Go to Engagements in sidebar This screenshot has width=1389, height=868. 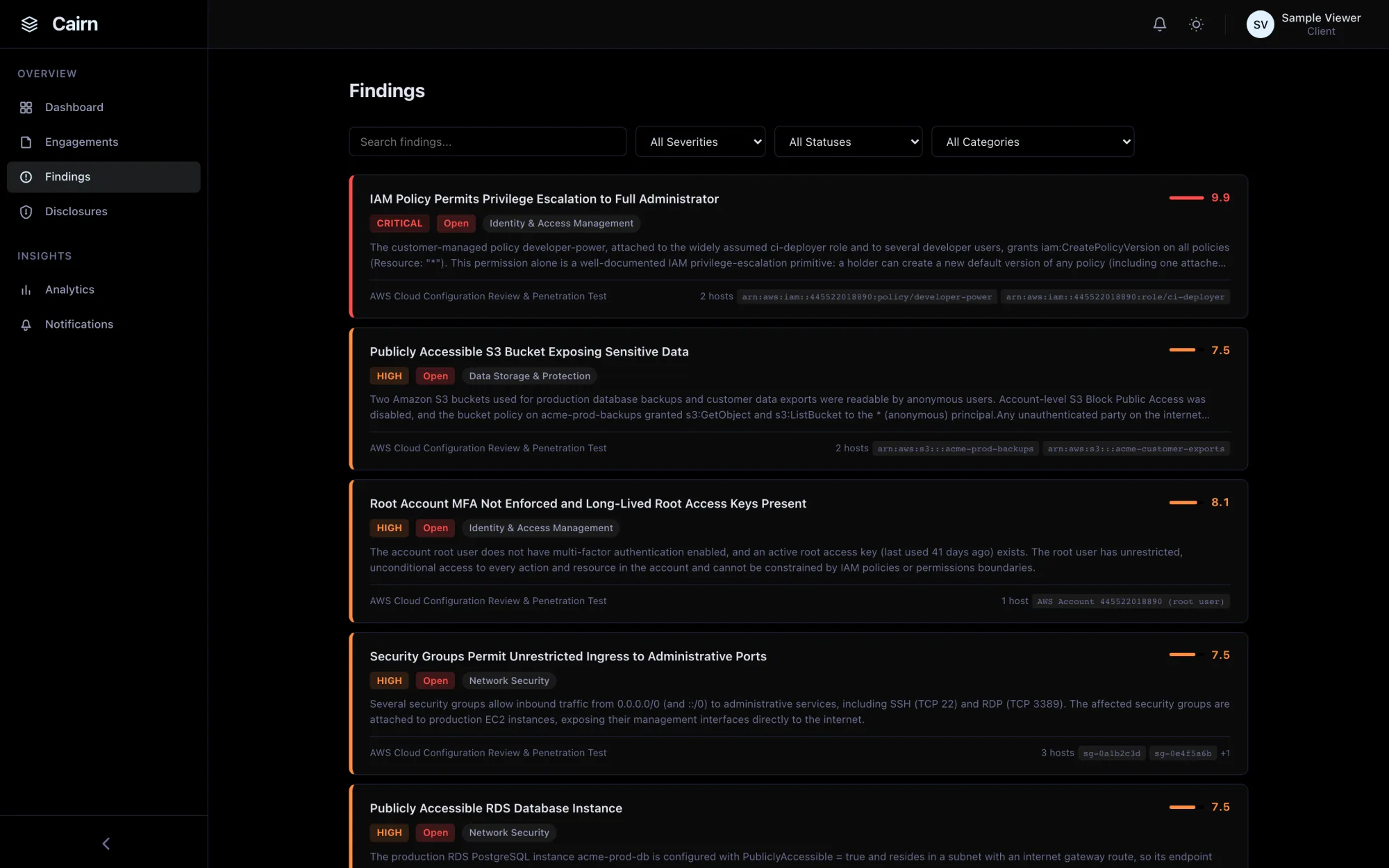tap(103, 142)
